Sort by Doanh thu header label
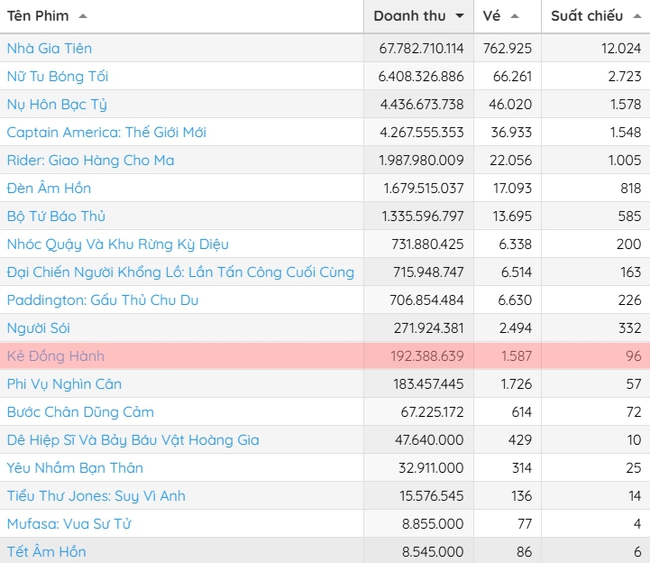Viewport: 650px width, 563px height. coord(409,16)
